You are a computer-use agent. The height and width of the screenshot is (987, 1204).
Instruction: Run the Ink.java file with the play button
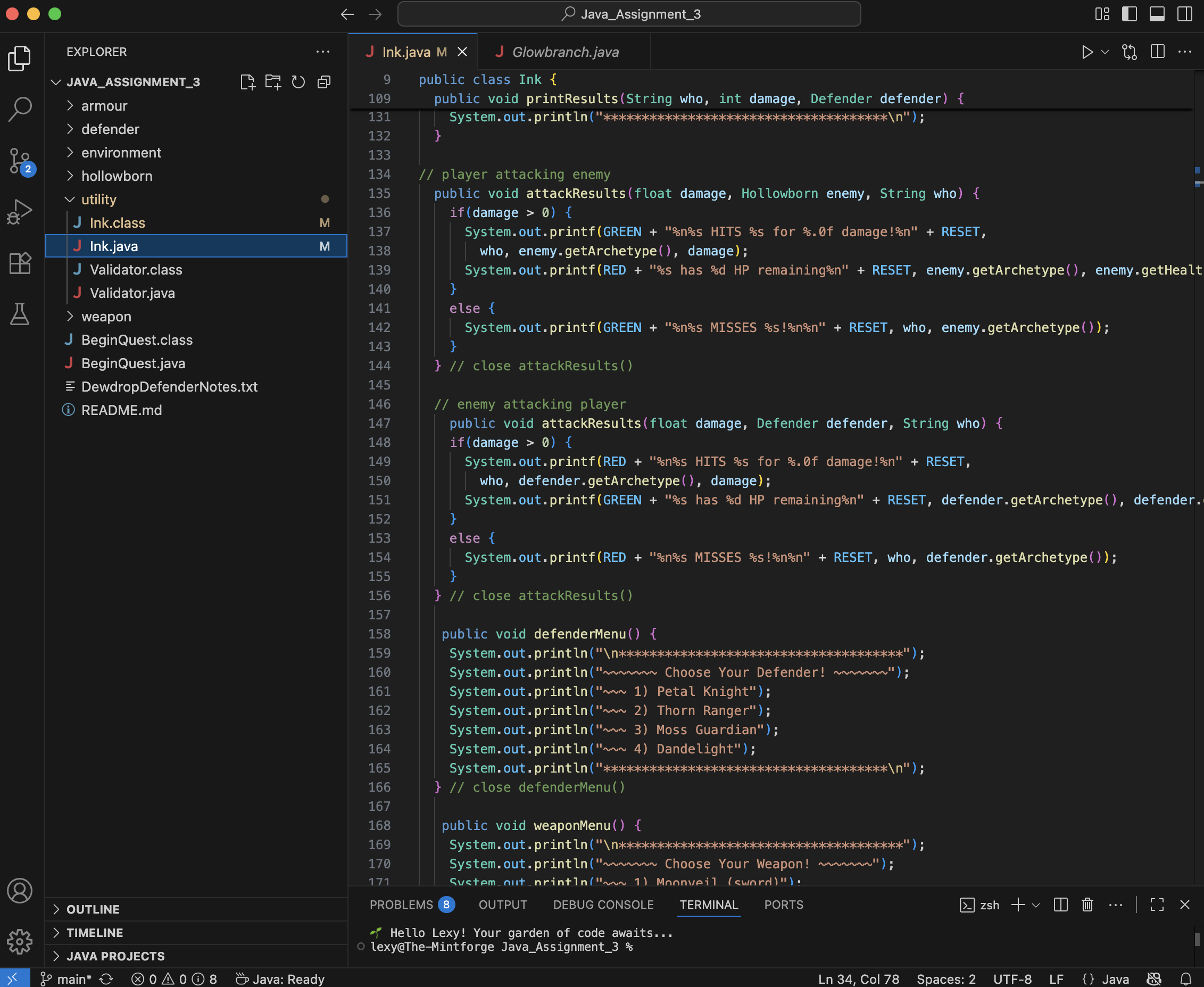tap(1087, 52)
